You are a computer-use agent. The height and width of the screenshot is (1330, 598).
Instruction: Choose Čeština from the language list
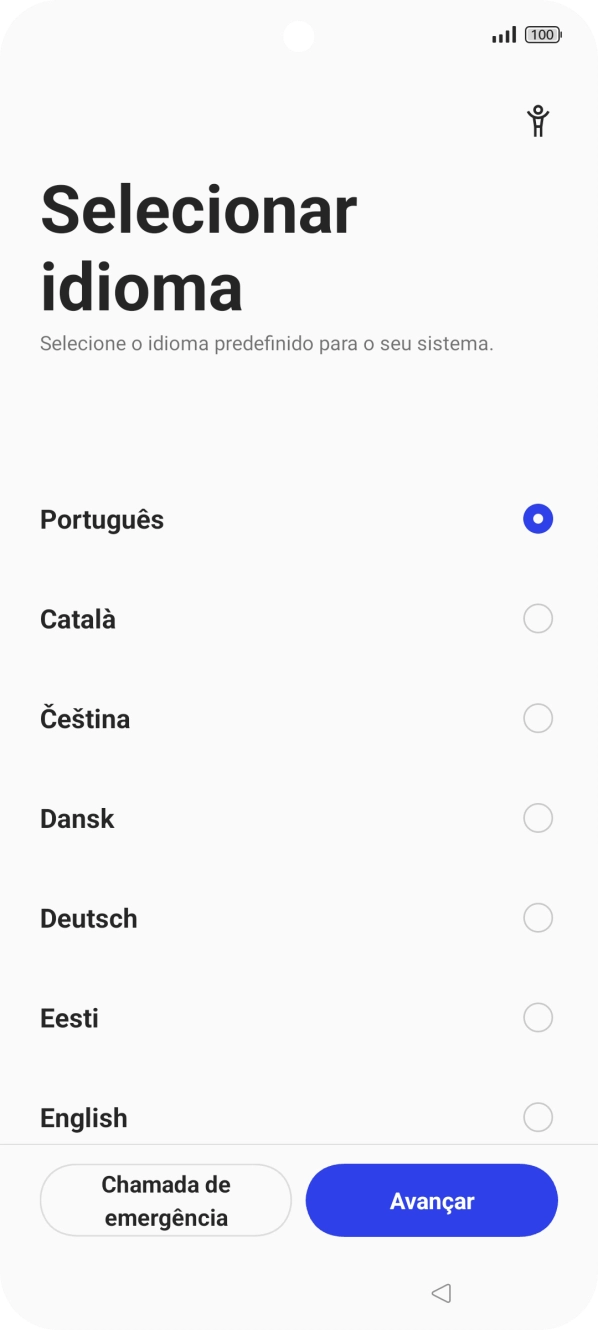tap(538, 718)
